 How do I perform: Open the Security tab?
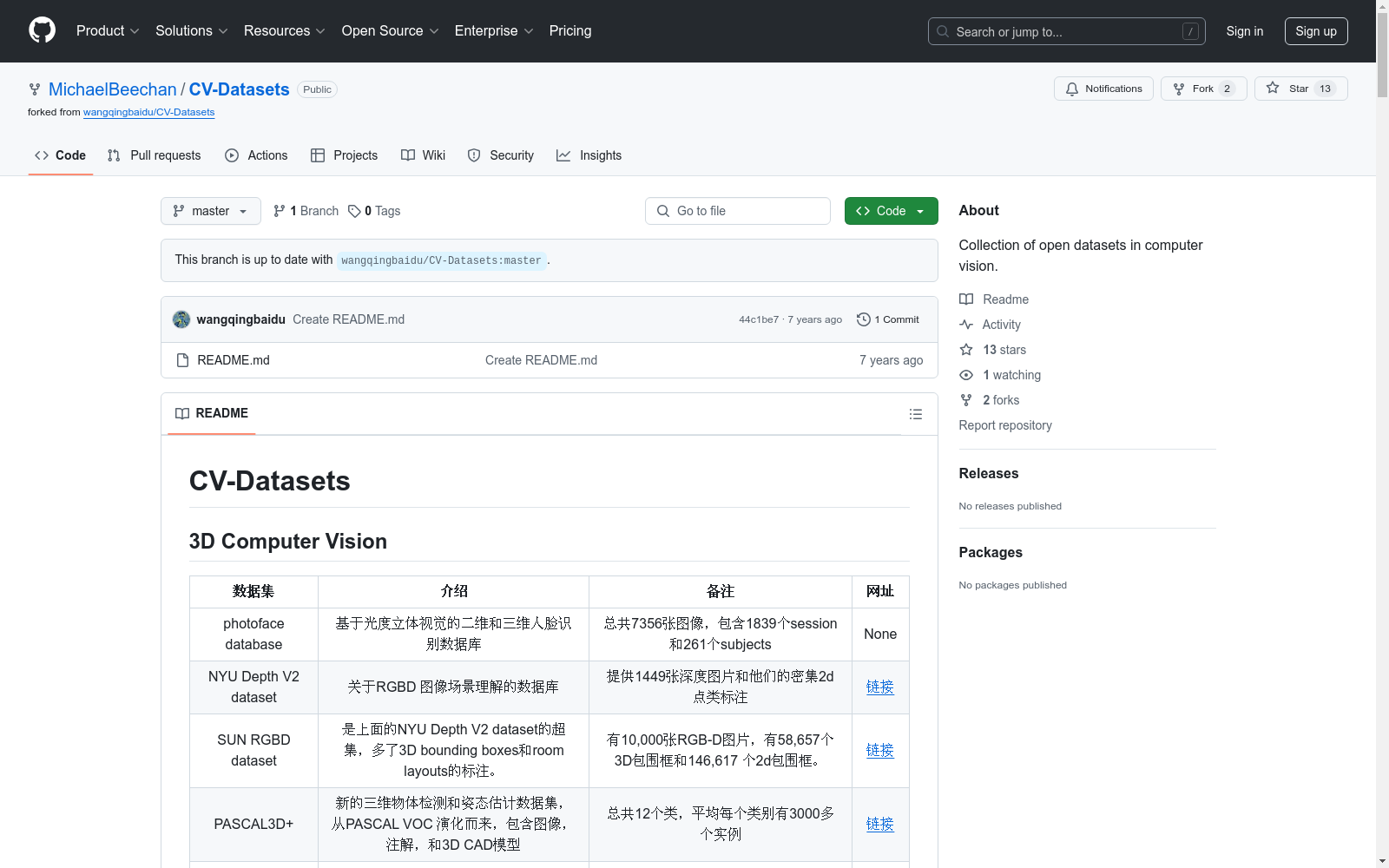pos(501,155)
